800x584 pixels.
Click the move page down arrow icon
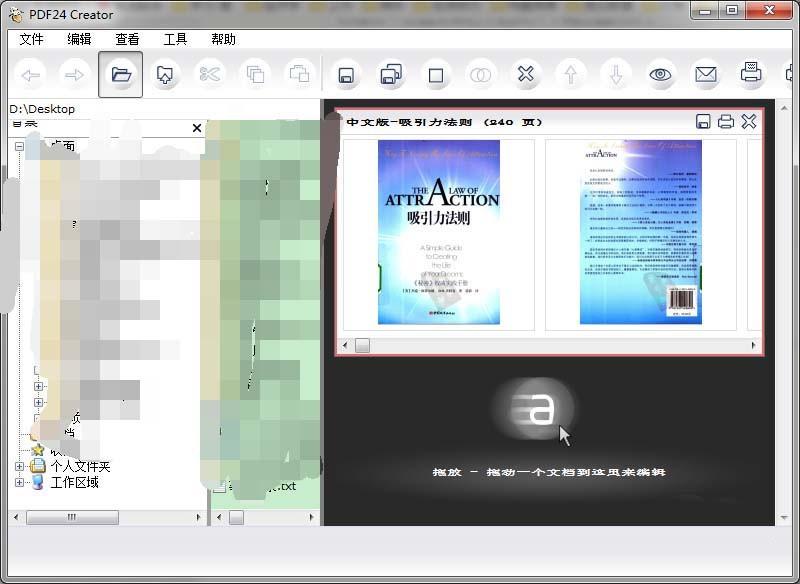pyautogui.click(x=614, y=73)
